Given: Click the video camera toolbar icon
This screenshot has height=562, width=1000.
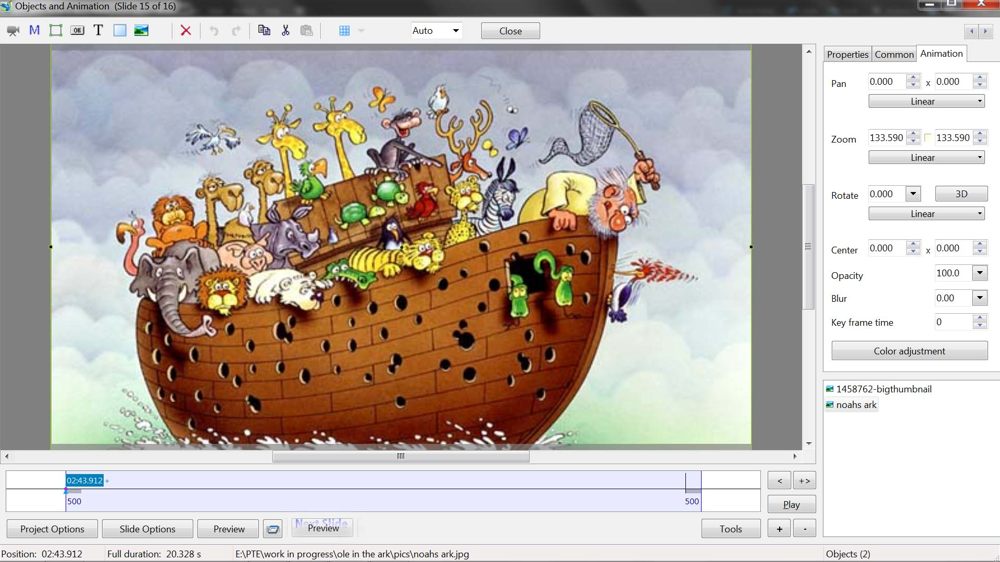Looking at the screenshot, I should pos(13,31).
